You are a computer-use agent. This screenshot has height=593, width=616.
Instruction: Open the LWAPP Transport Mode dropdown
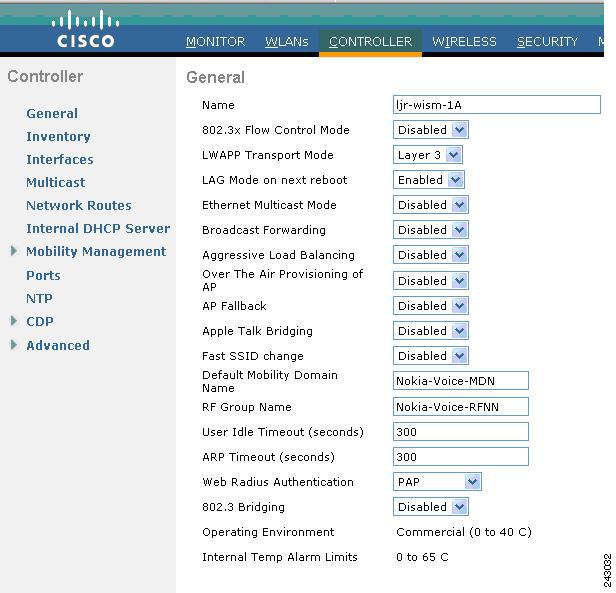click(x=427, y=155)
